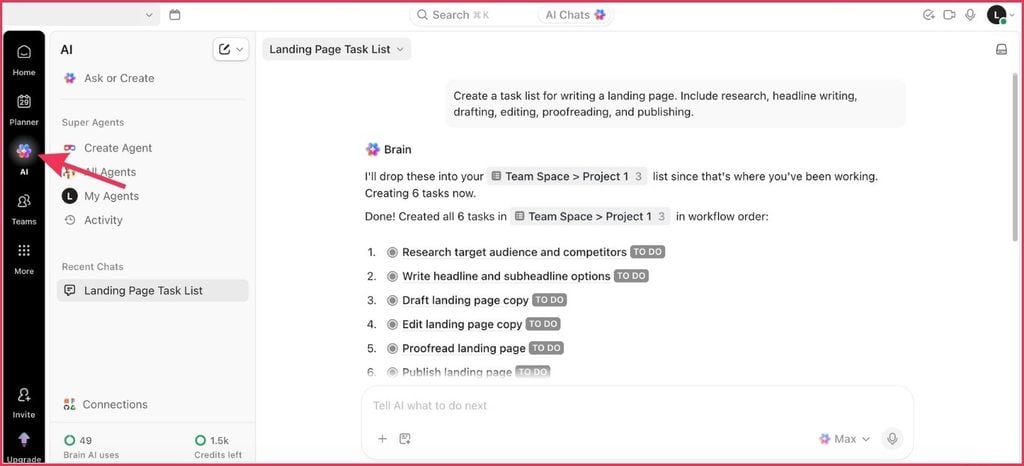Screen dimensions: 1024x466
Task: Toggle status of Write headline task
Action: [392, 277]
